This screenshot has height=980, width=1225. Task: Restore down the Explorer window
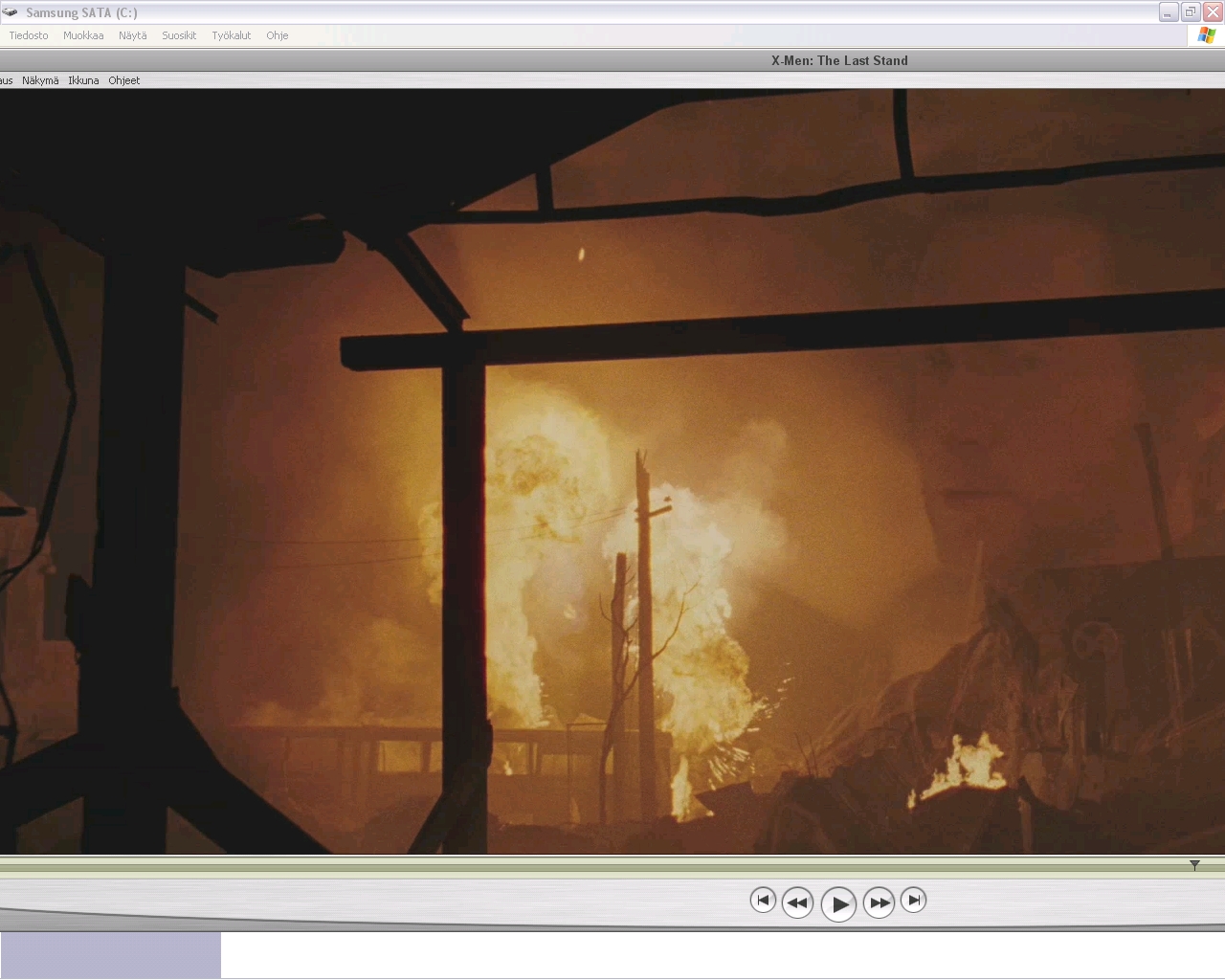[x=1190, y=12]
